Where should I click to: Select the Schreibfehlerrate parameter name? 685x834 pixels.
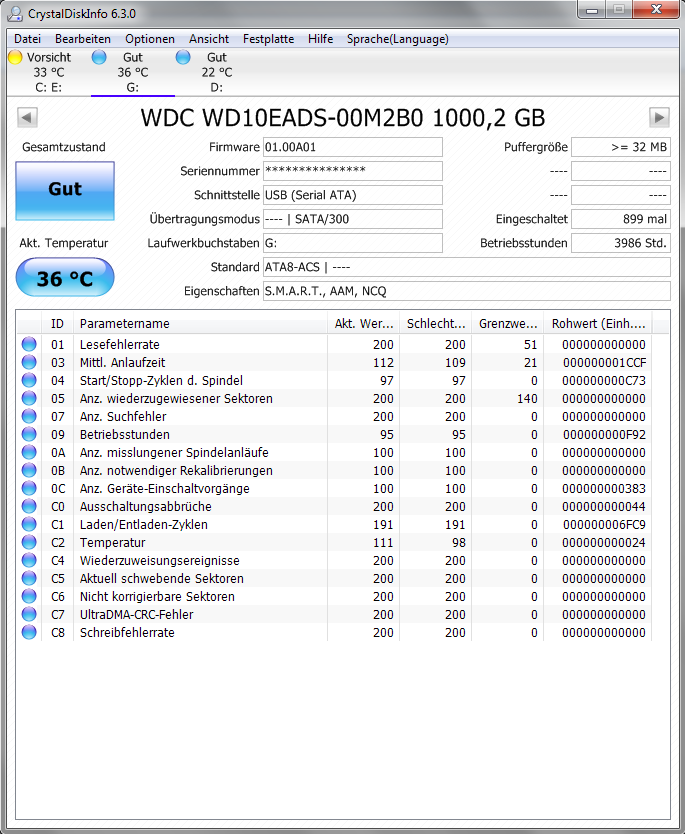pos(127,633)
